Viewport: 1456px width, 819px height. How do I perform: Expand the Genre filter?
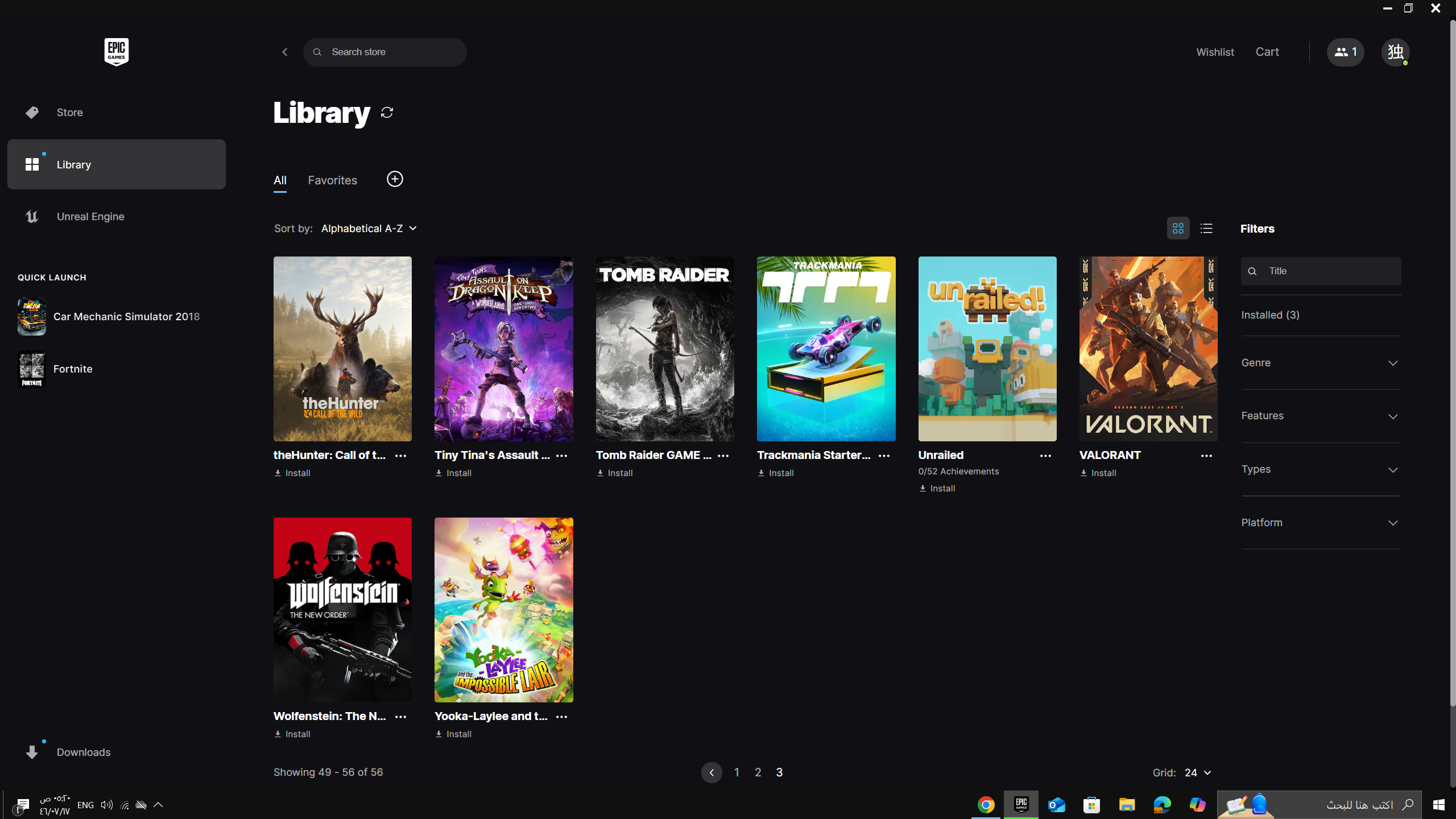(1320, 363)
